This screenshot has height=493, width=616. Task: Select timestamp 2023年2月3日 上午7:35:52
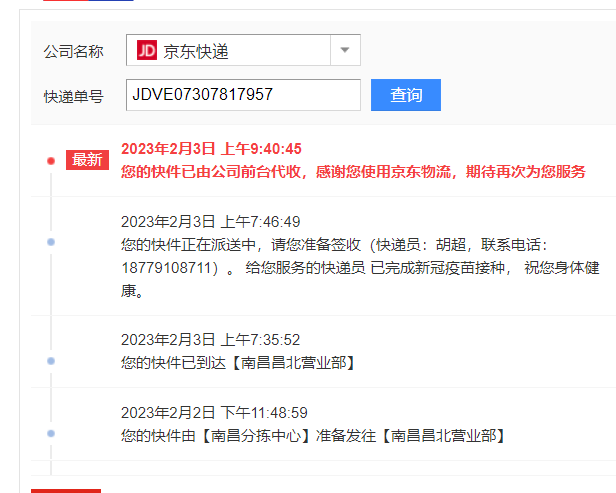click(x=210, y=340)
